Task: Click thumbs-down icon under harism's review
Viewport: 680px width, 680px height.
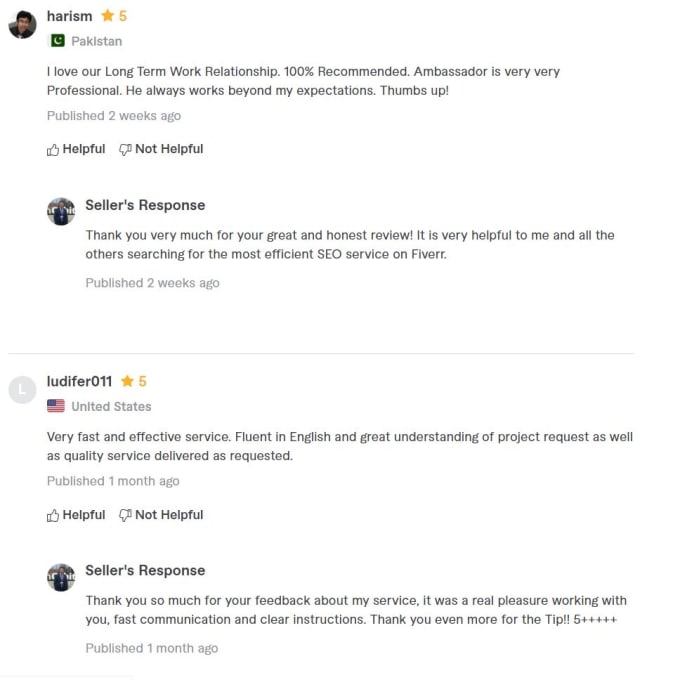Action: point(125,150)
